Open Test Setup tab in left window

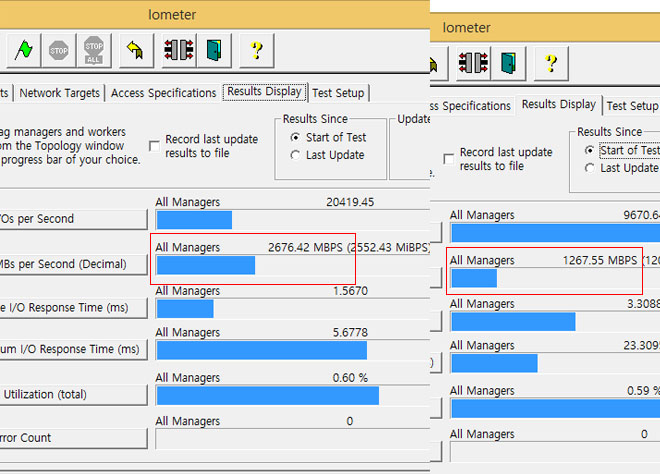338,93
